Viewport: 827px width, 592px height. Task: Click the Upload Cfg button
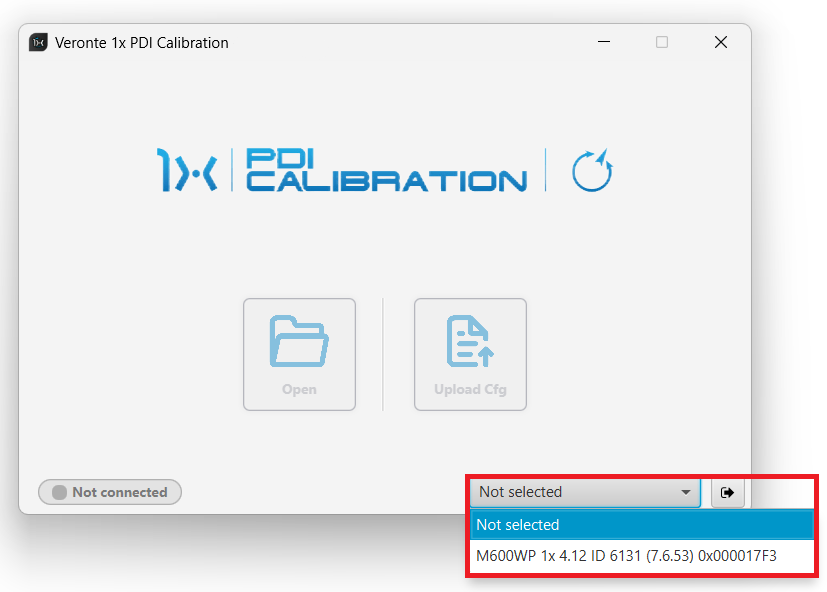coord(470,354)
